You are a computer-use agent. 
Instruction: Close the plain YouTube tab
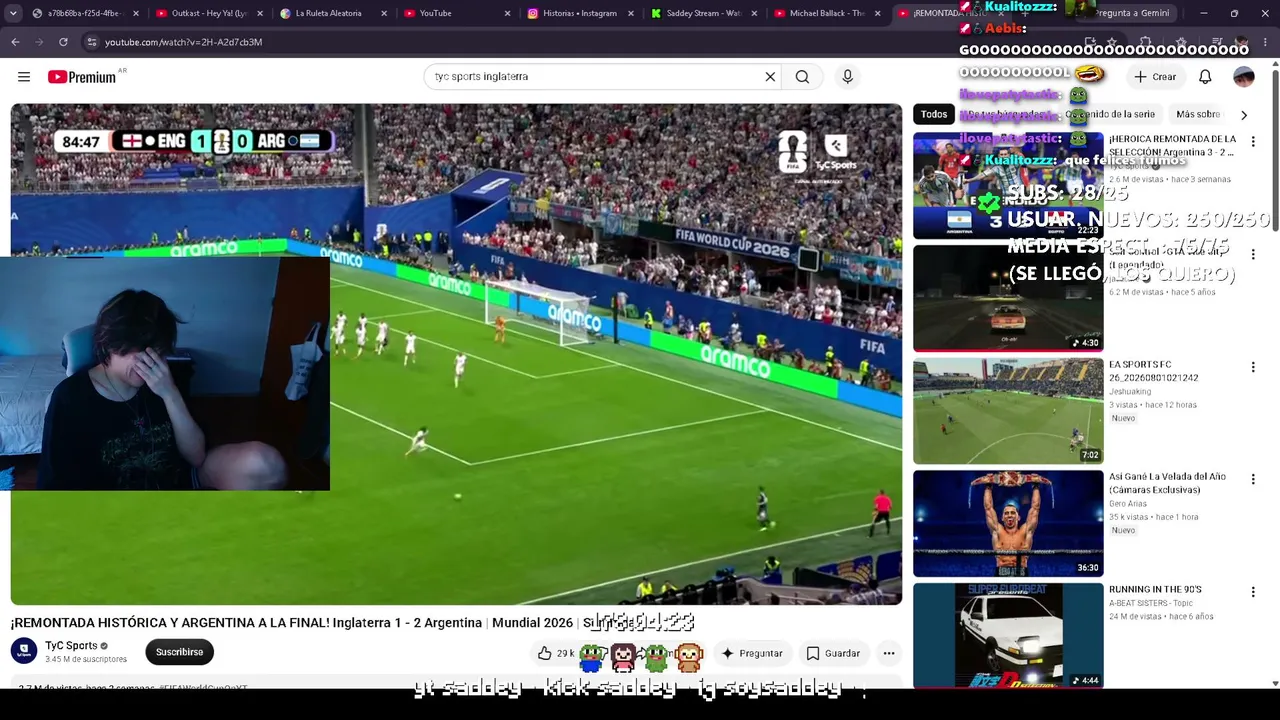507,13
